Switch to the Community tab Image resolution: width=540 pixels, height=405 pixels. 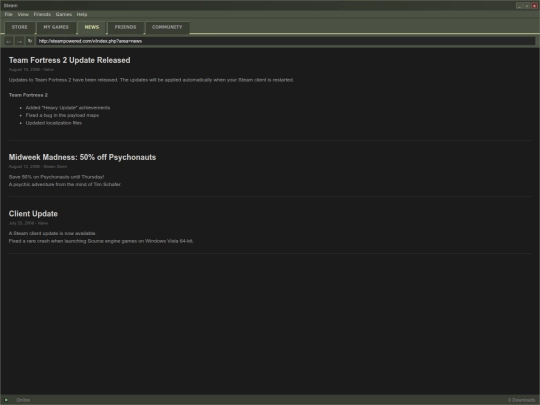pyautogui.click(x=167, y=27)
